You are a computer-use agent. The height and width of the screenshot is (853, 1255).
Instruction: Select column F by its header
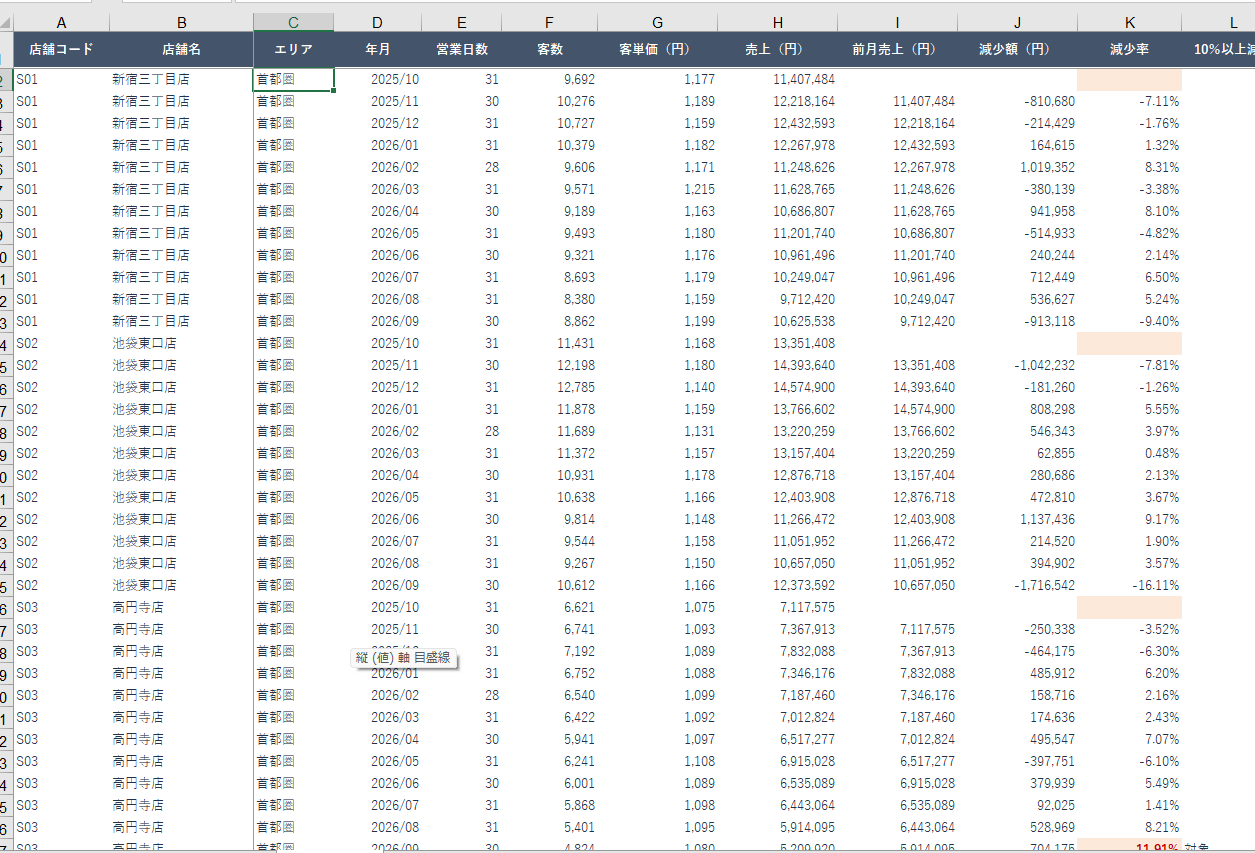coord(549,22)
